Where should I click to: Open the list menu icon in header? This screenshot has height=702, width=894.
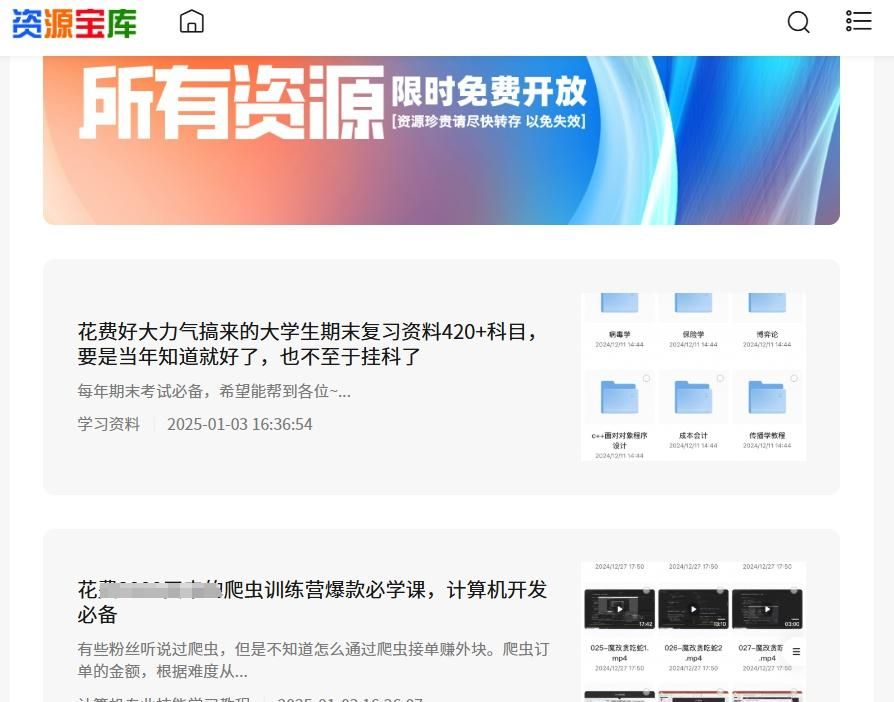[x=858, y=22]
